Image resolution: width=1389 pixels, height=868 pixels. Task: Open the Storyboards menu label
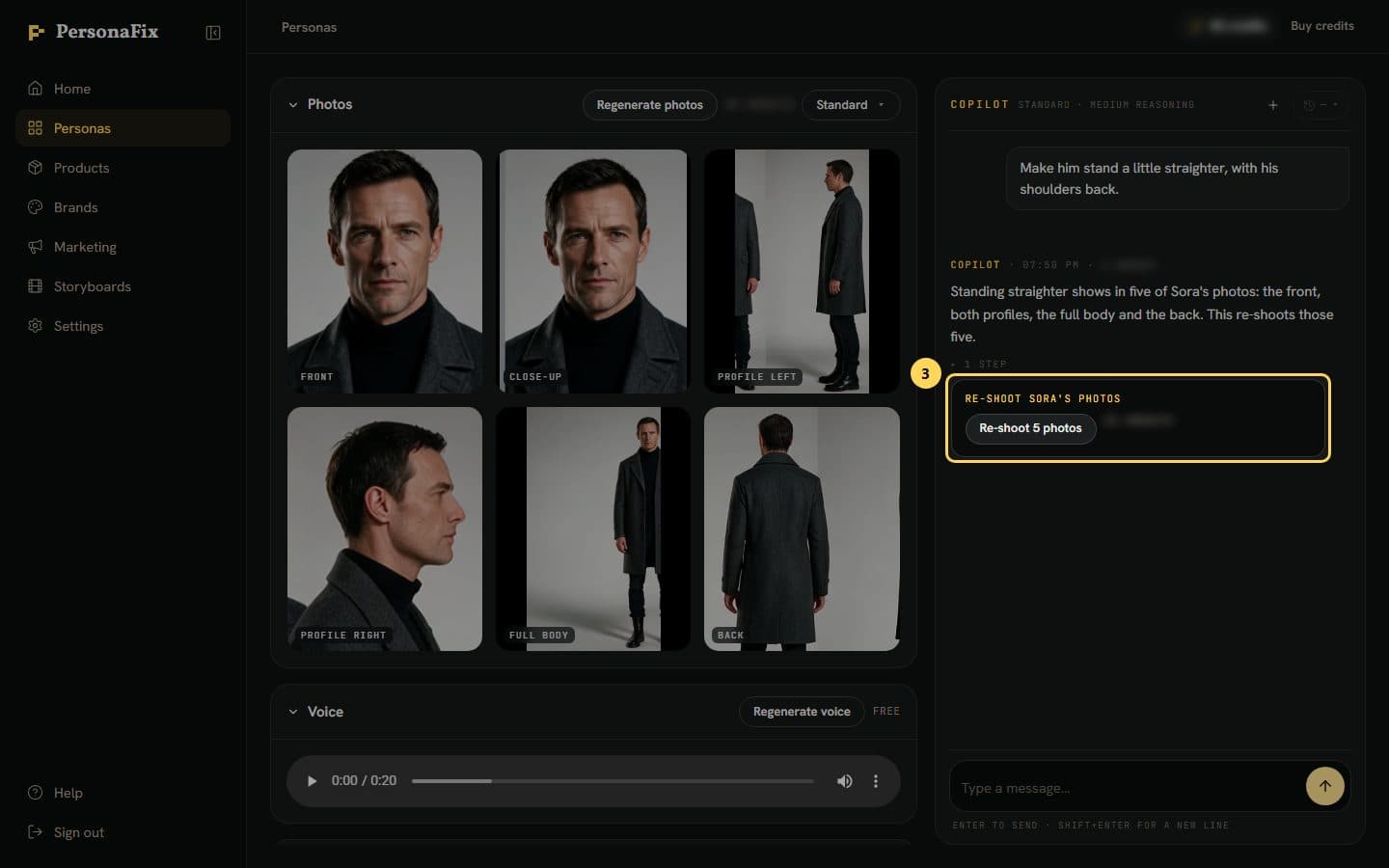point(93,286)
